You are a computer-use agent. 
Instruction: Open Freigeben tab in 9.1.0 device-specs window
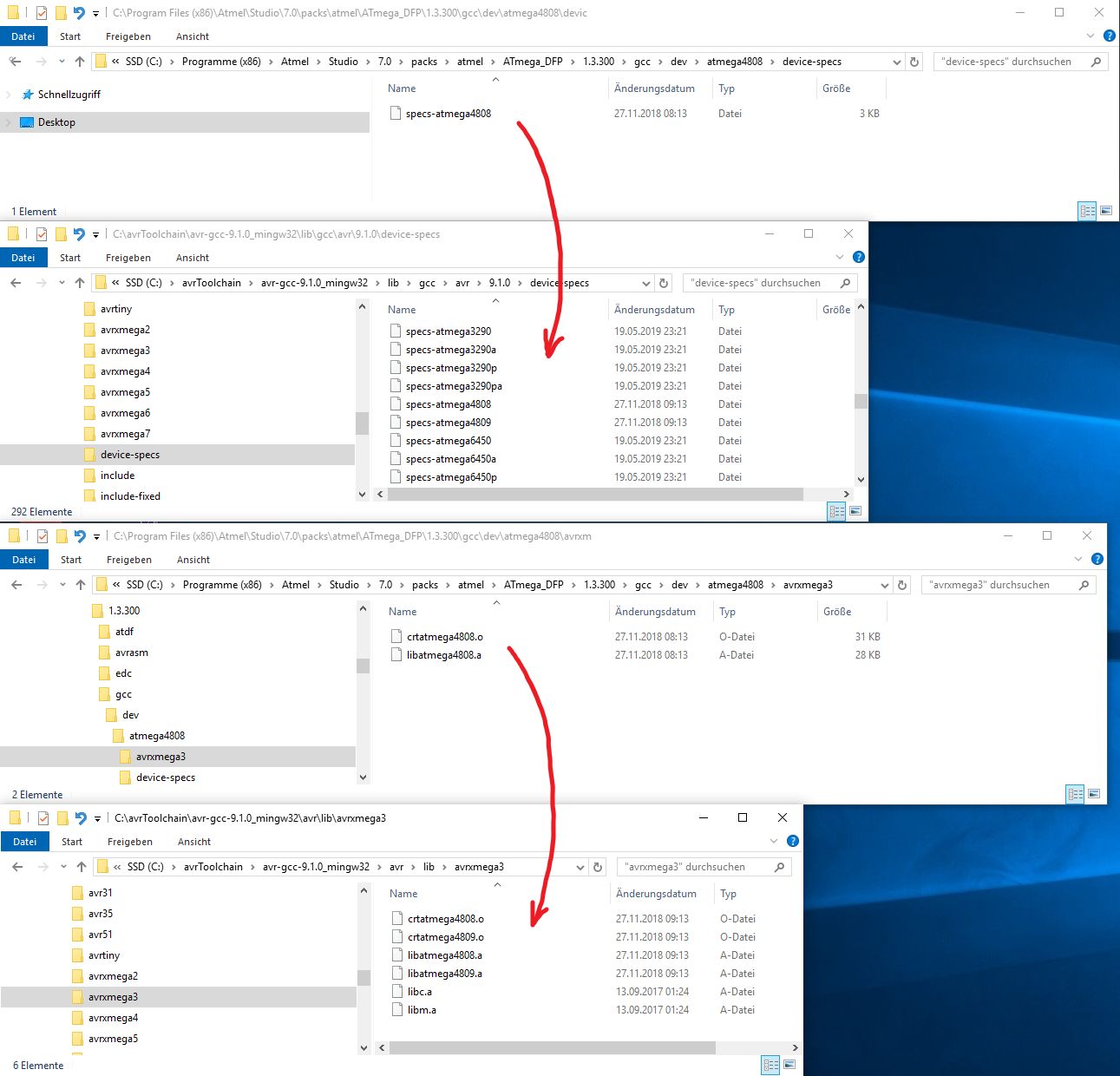[128, 258]
